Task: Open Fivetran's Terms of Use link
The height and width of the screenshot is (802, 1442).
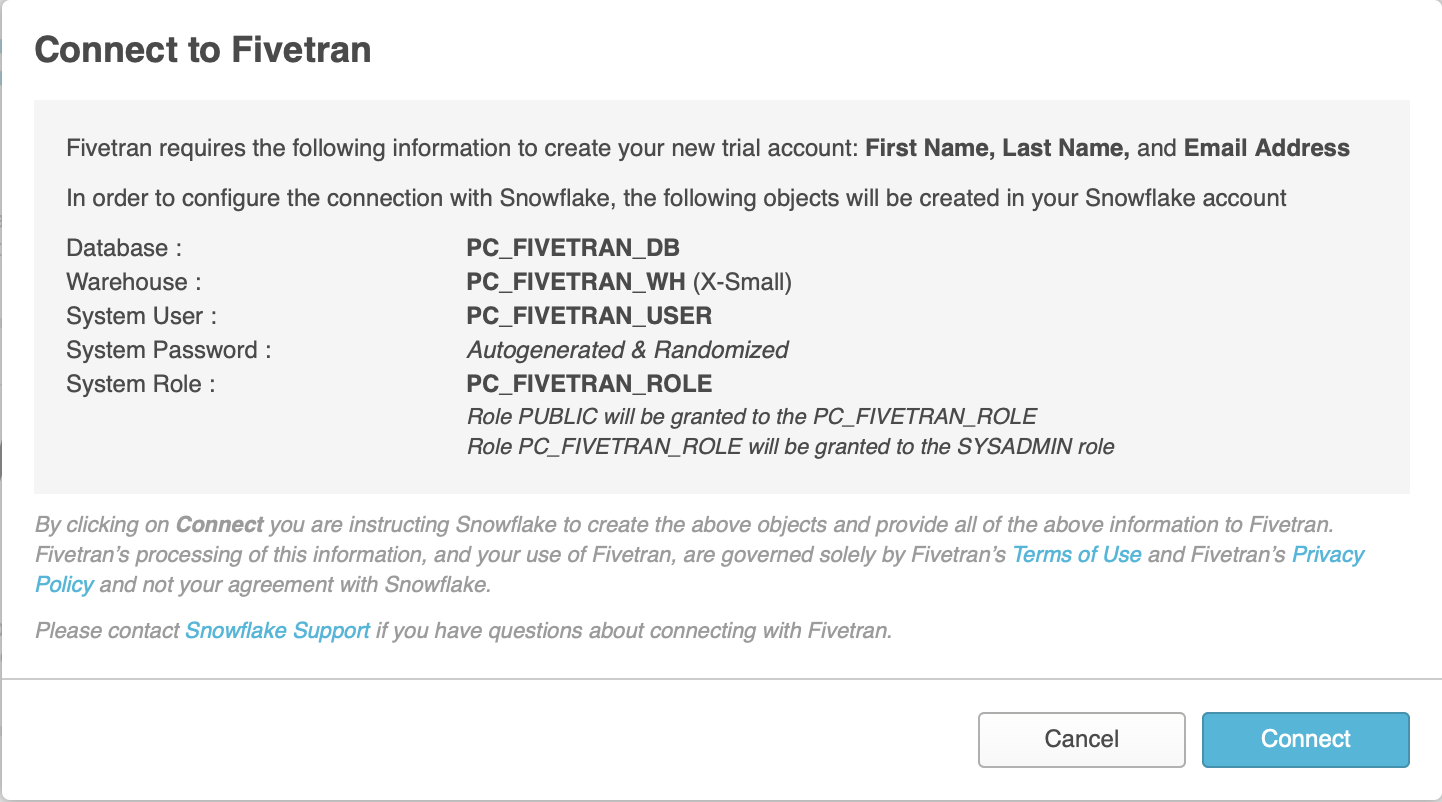Action: click(1077, 555)
